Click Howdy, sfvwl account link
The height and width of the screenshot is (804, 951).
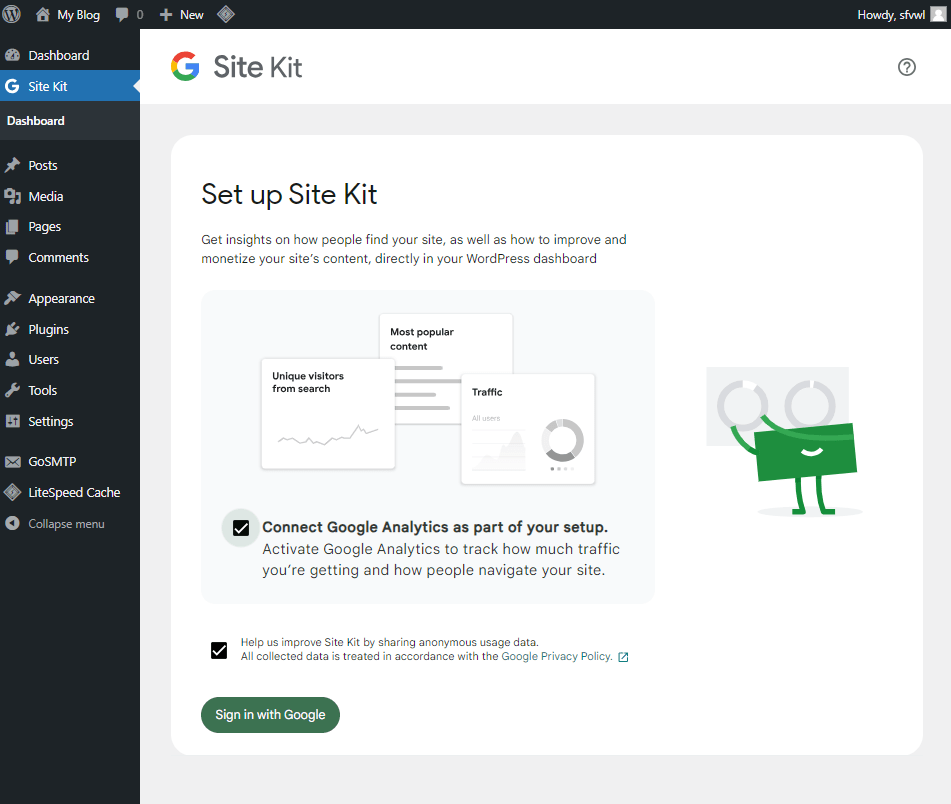pos(891,15)
